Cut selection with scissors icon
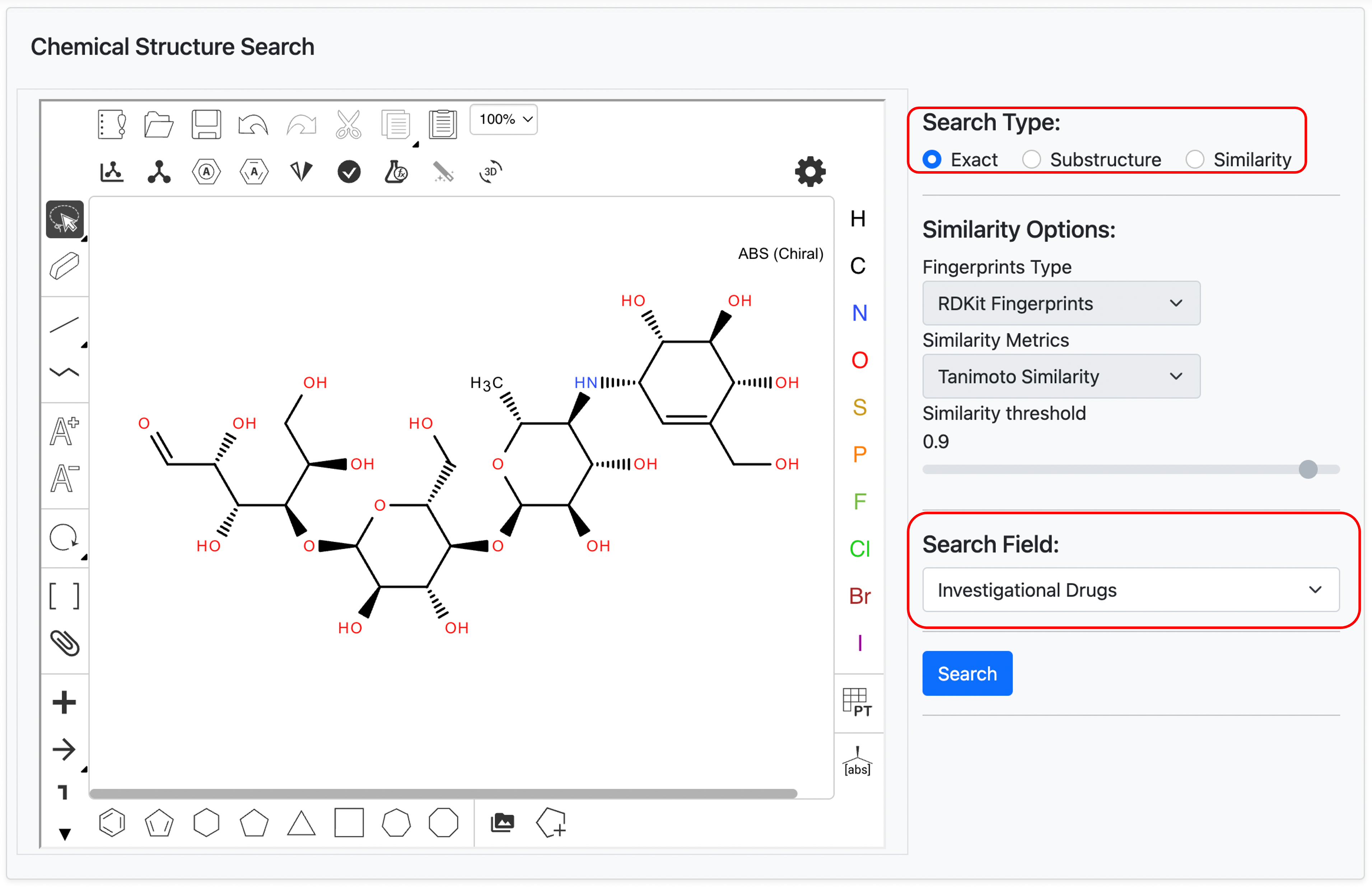Screen dimensions: 1372x888 (349, 124)
